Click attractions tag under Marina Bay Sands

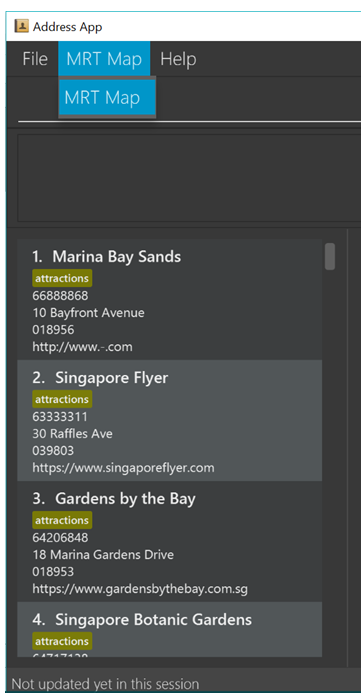(62, 278)
